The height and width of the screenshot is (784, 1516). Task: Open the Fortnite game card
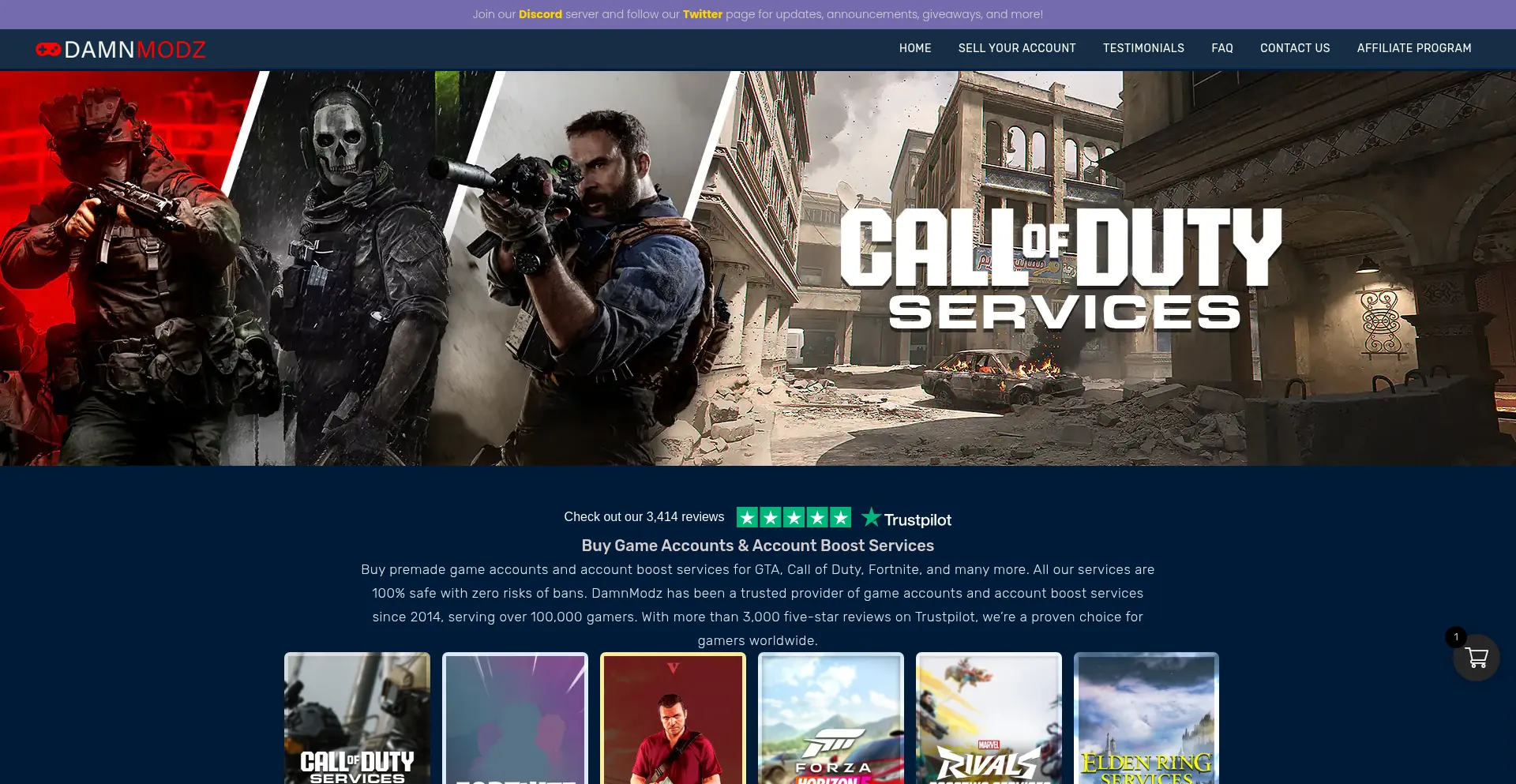pos(515,718)
